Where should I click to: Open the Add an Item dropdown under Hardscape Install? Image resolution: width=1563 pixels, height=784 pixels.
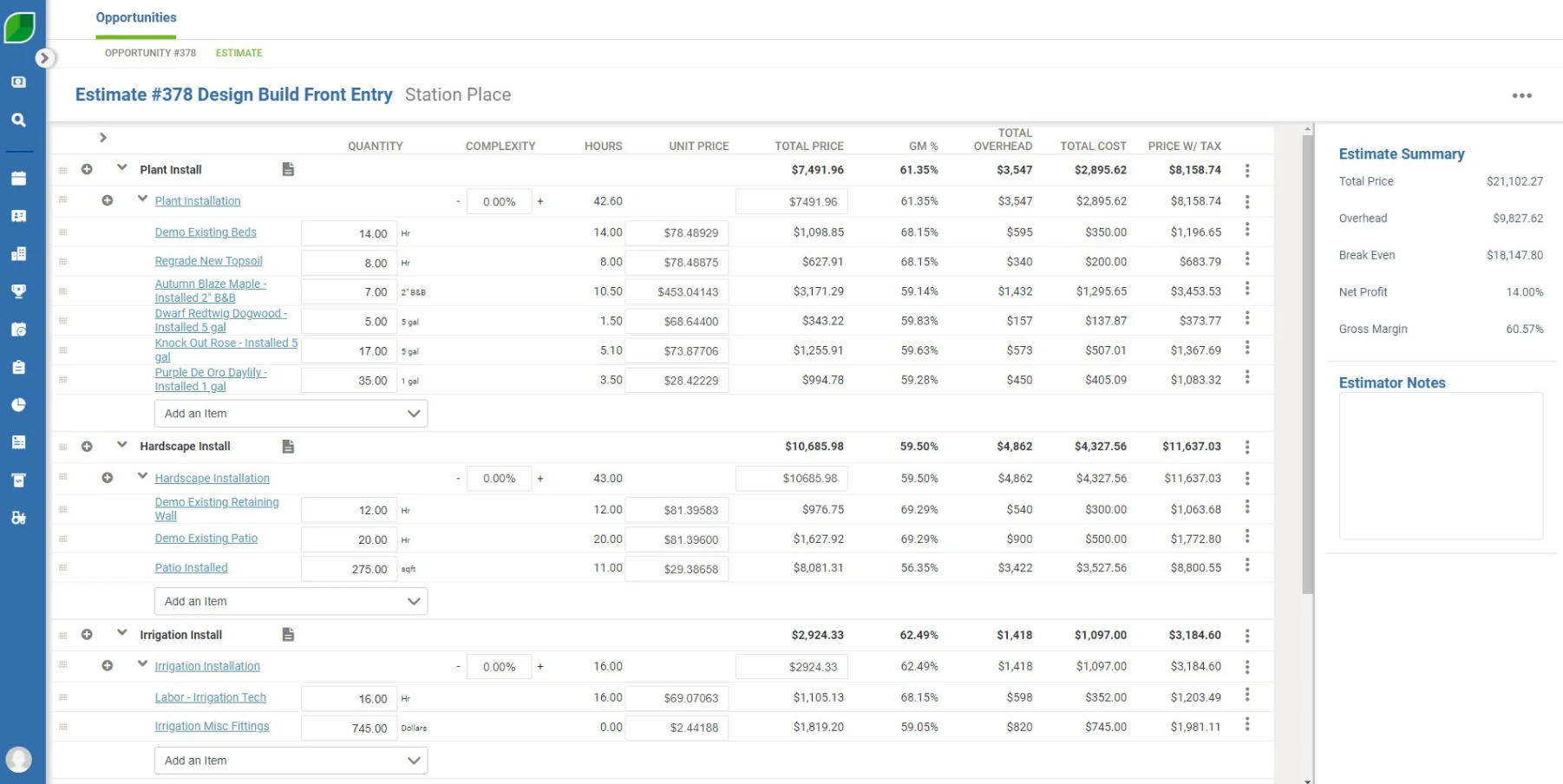click(291, 601)
